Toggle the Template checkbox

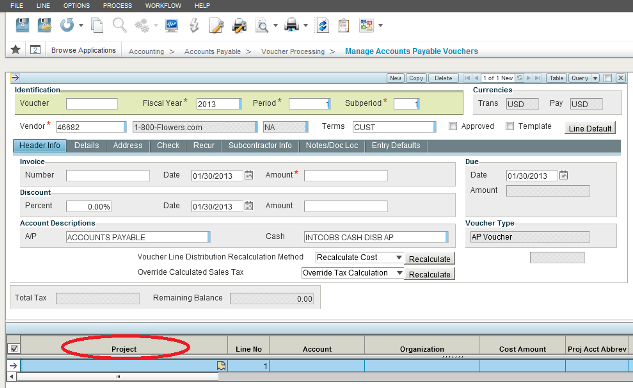pos(510,126)
